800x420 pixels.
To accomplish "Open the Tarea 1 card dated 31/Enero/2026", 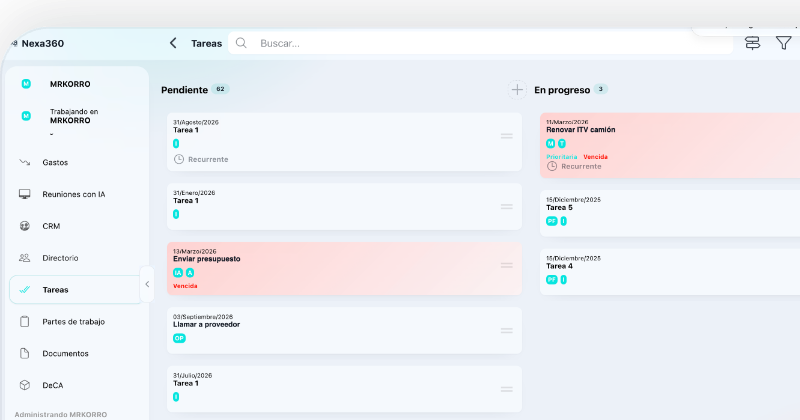I will [344, 207].
